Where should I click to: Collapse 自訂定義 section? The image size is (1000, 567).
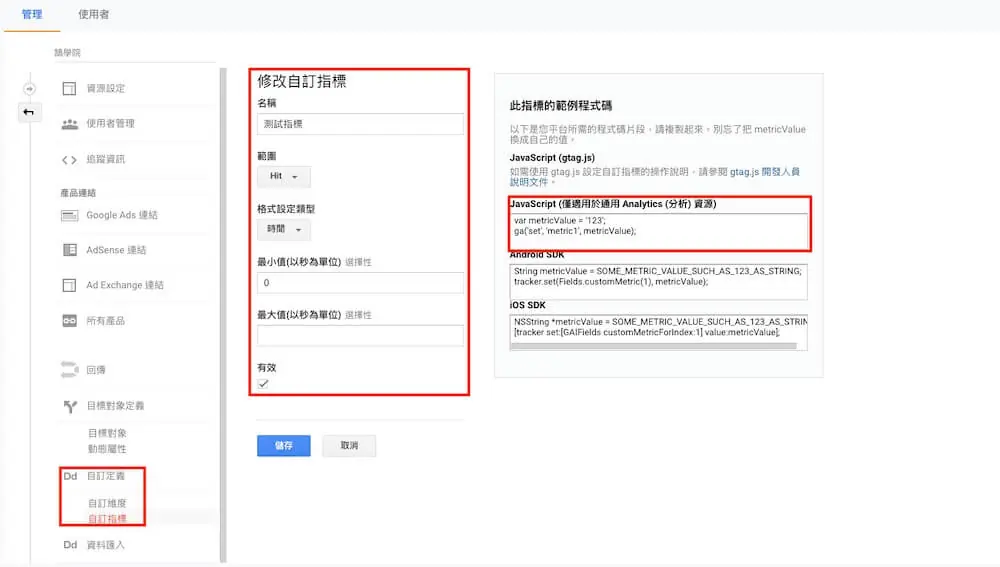pyautogui.click(x=106, y=476)
